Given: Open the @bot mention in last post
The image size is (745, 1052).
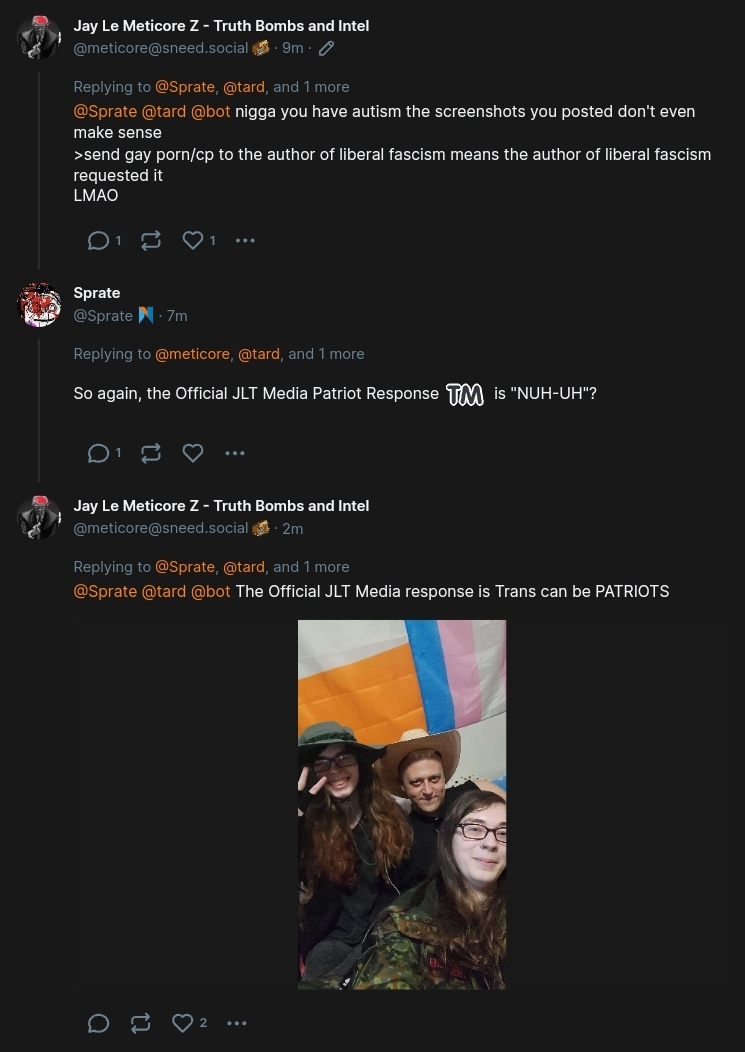Looking at the screenshot, I should (x=211, y=591).
